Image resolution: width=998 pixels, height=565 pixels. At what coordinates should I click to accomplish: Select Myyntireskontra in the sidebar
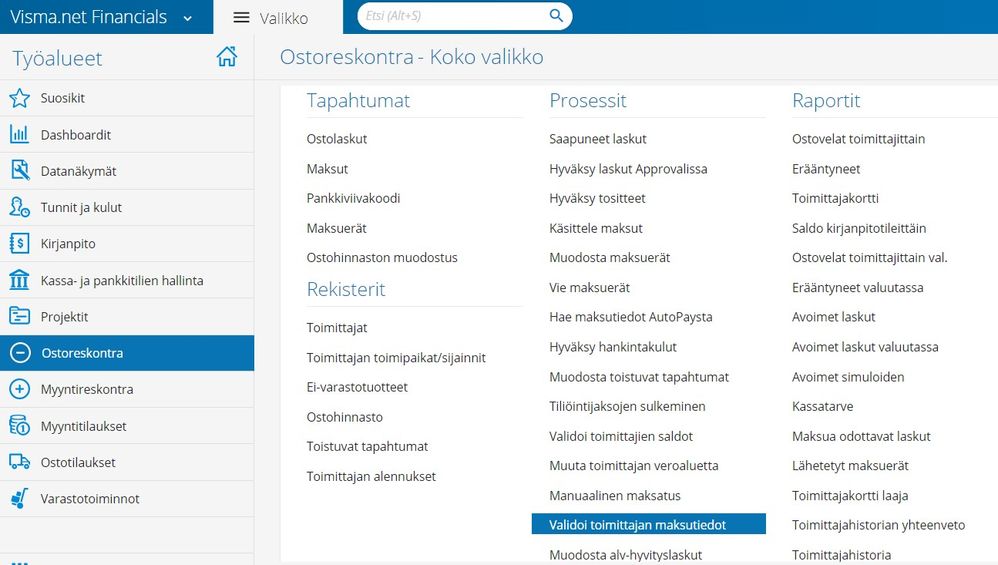[x=87, y=390]
